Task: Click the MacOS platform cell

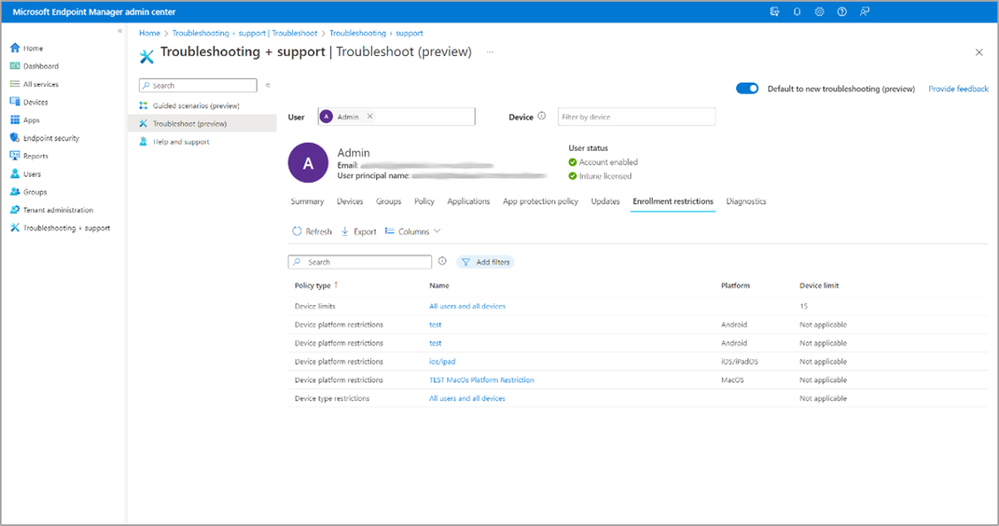Action: coord(732,380)
